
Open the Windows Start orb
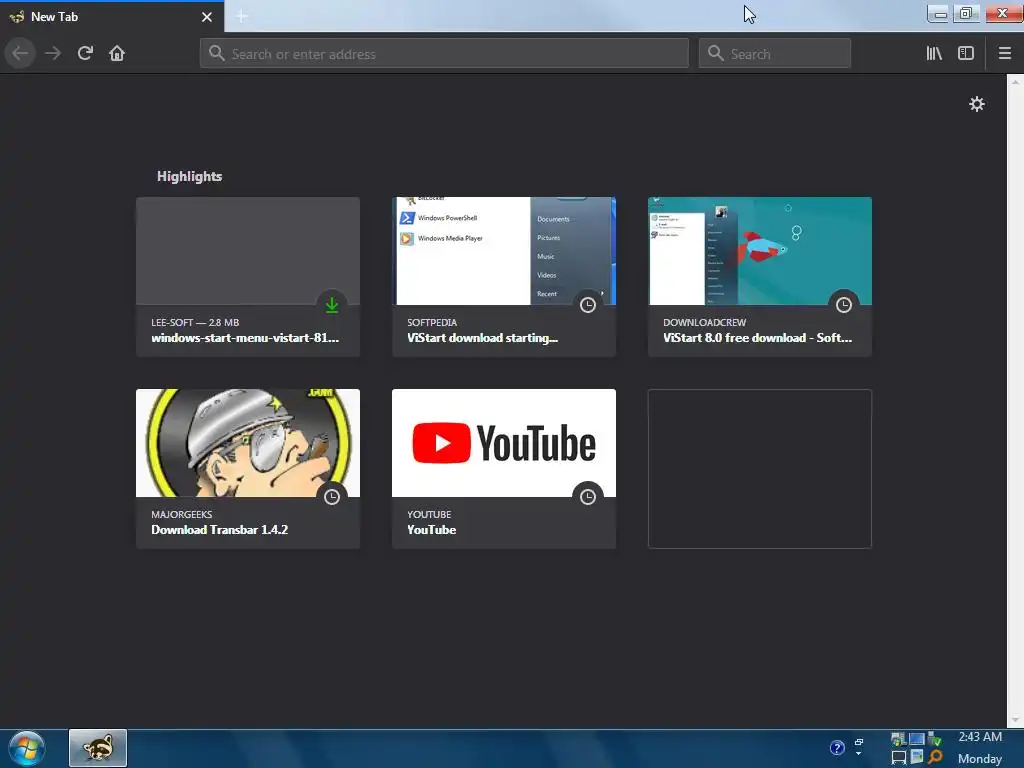coord(27,748)
